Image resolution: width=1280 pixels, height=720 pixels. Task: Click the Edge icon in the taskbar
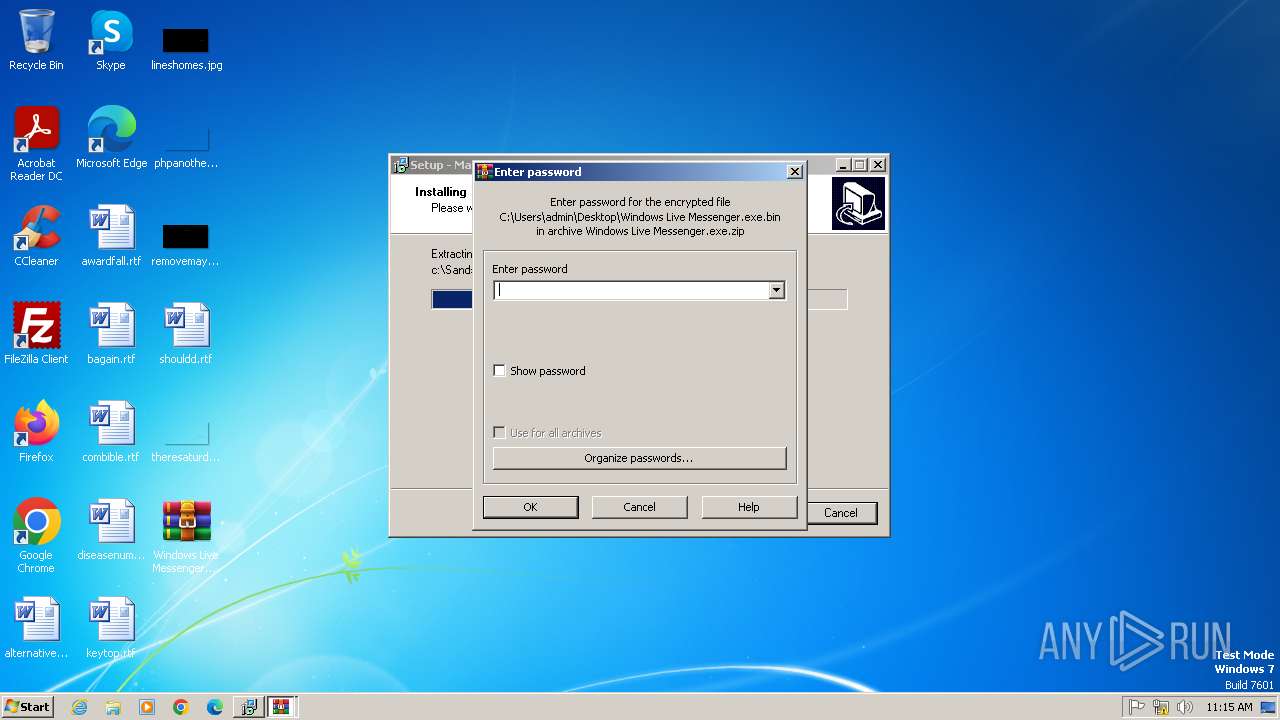tap(215, 707)
